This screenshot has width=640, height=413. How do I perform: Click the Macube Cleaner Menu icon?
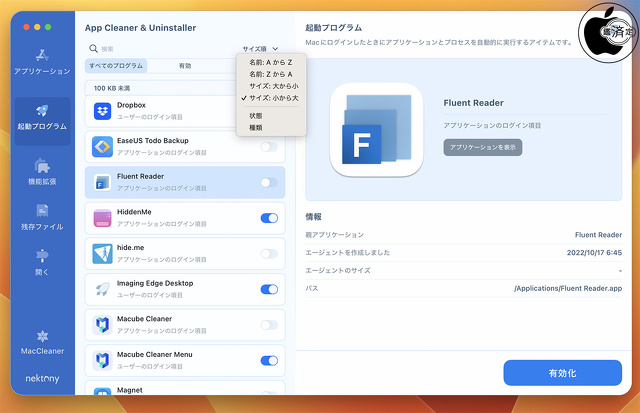click(x=102, y=360)
